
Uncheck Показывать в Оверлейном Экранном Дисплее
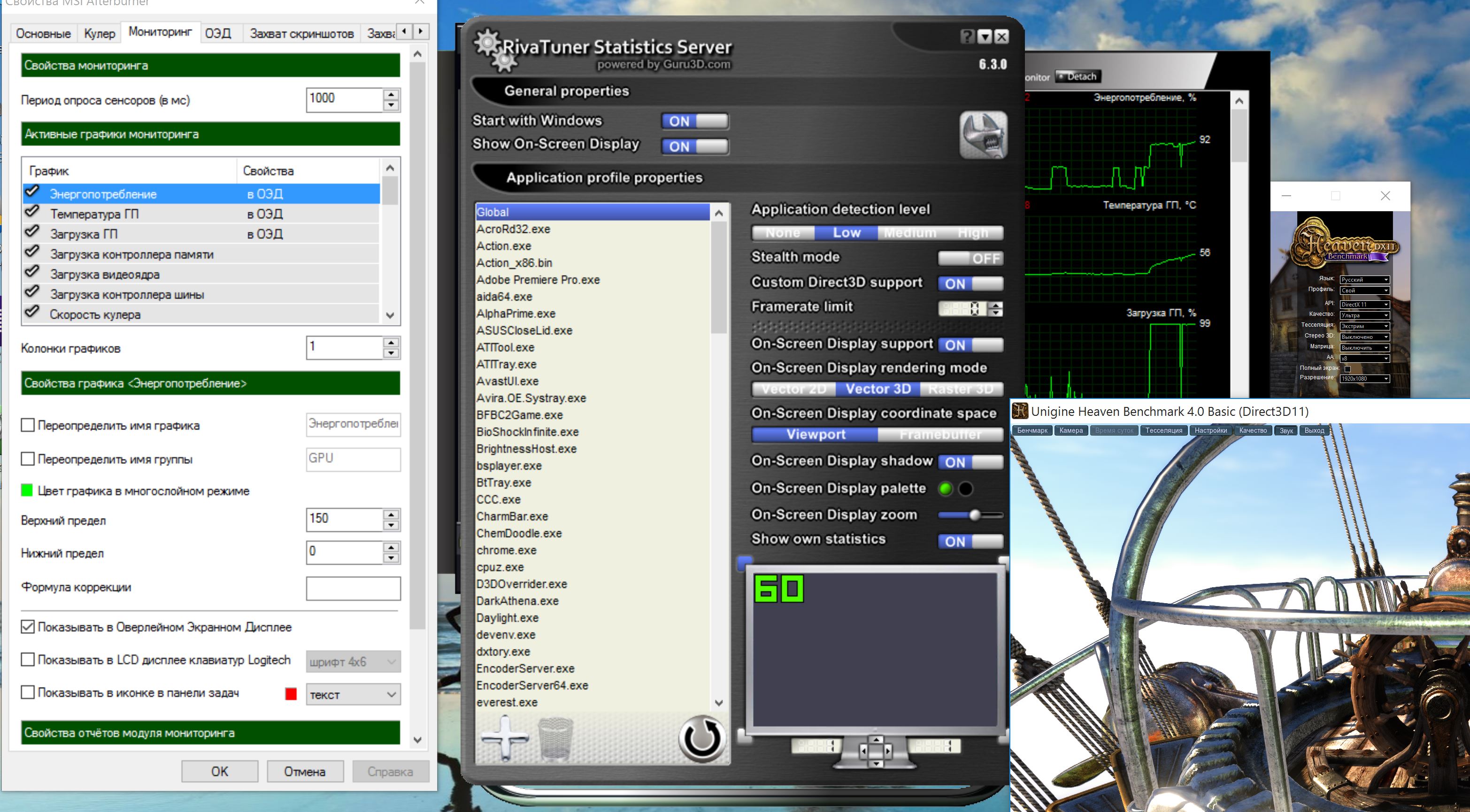point(27,627)
